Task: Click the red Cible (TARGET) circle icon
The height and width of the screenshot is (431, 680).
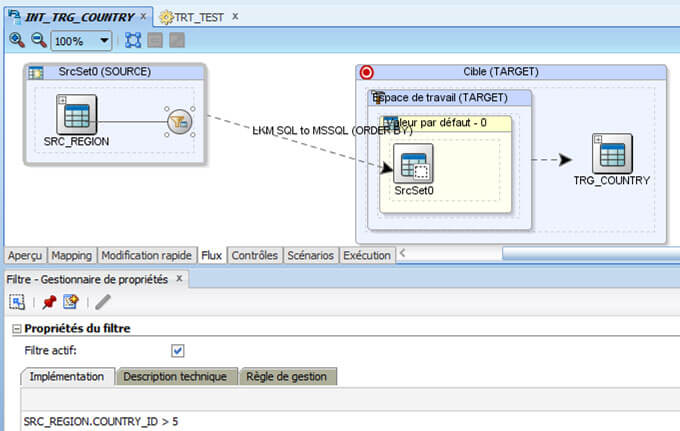Action: coord(366,72)
